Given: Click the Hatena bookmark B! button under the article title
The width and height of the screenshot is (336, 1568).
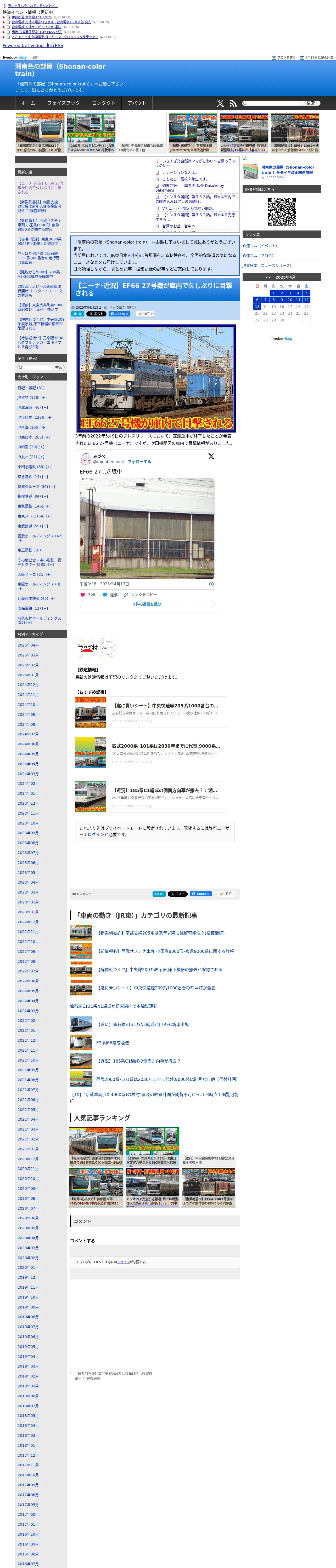Looking at the screenshot, I should 77,314.
